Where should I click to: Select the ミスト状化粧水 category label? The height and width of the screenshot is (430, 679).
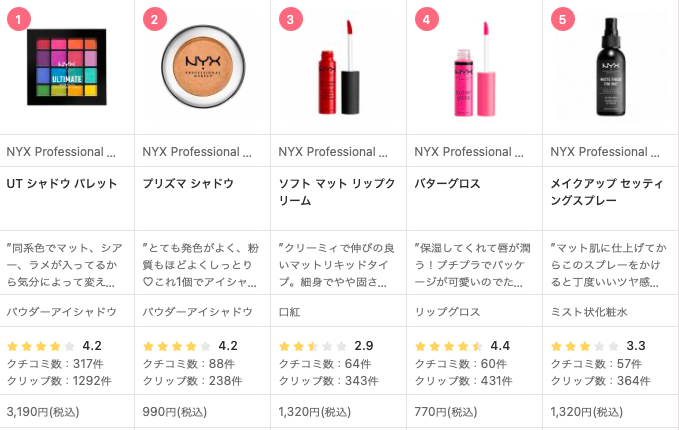589,312
